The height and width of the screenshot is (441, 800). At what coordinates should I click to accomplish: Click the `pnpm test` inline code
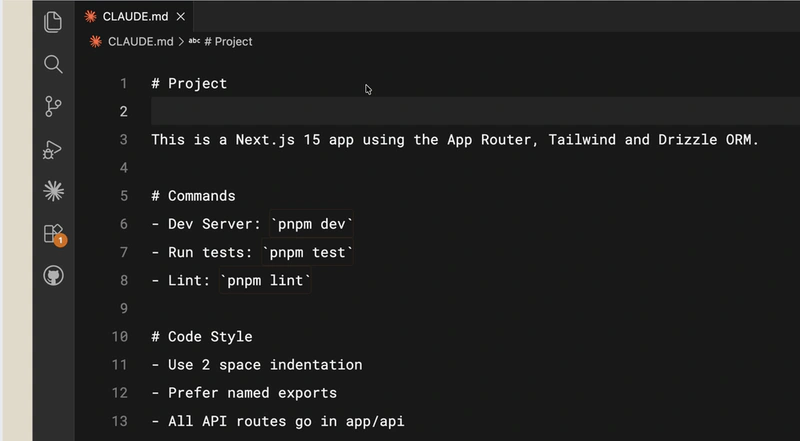tap(307, 252)
